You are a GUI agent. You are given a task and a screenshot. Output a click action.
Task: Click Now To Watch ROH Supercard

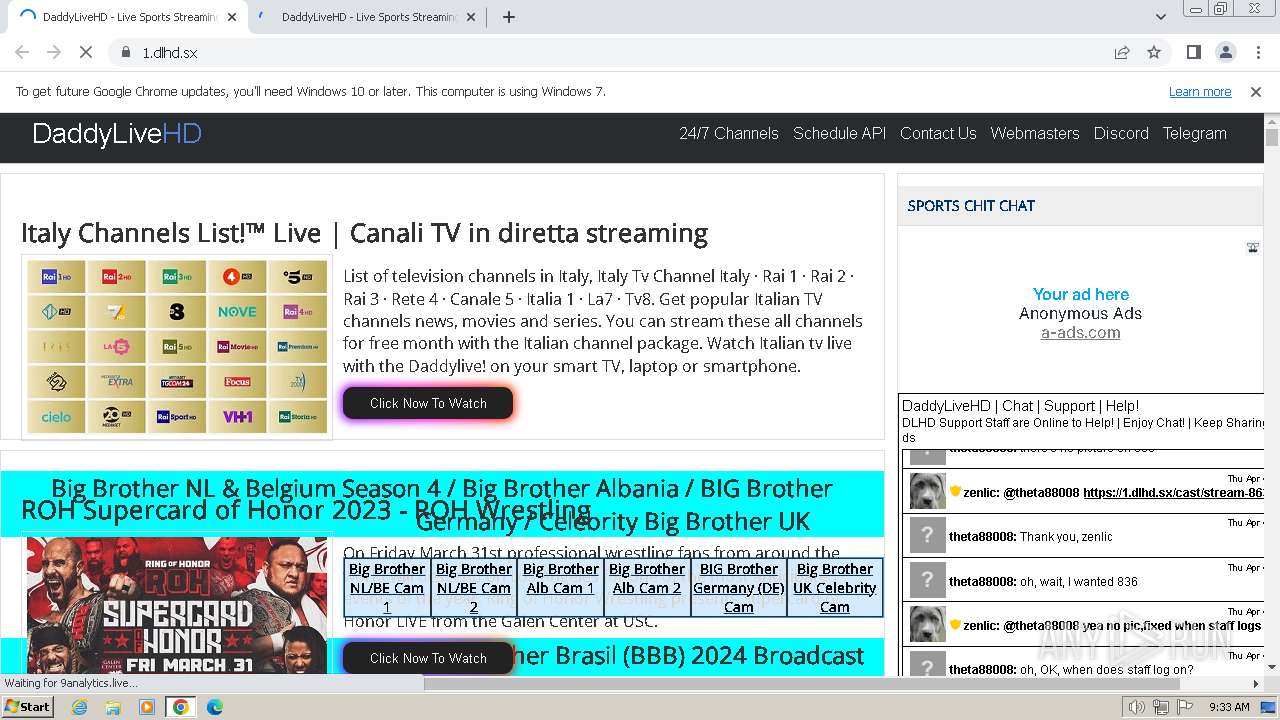[x=428, y=658]
